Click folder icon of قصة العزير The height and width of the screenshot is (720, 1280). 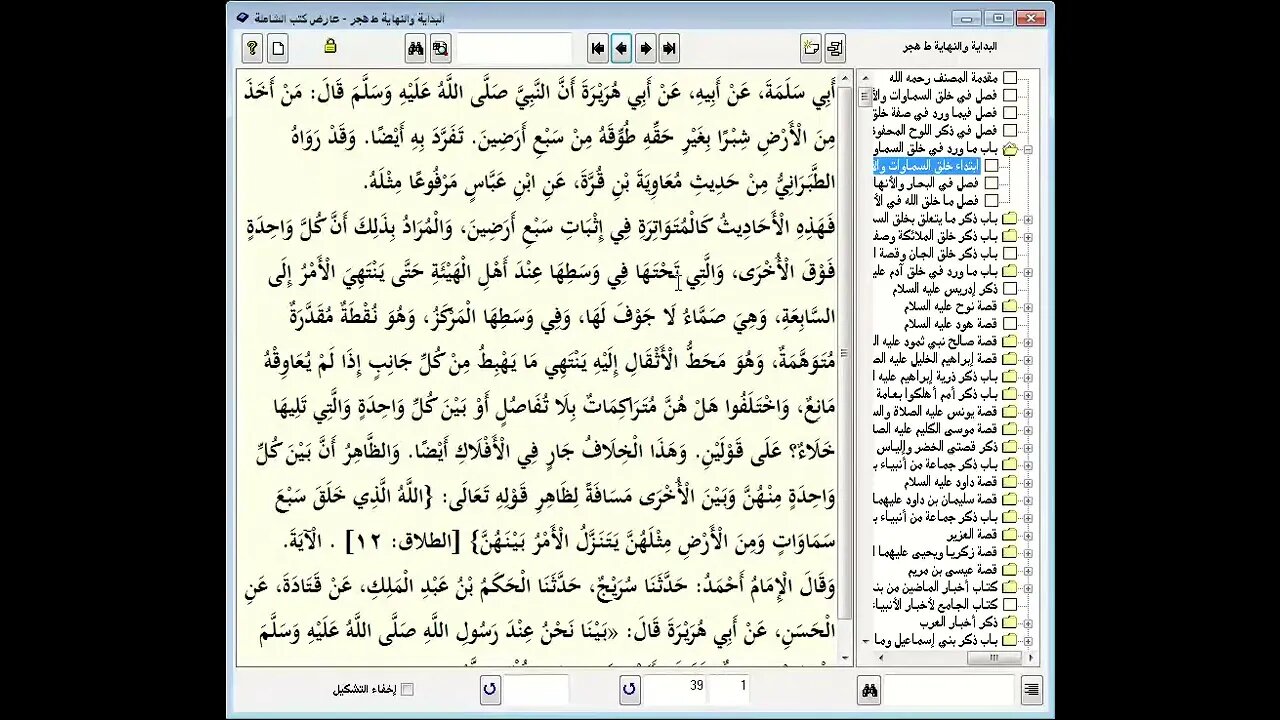(1010, 534)
